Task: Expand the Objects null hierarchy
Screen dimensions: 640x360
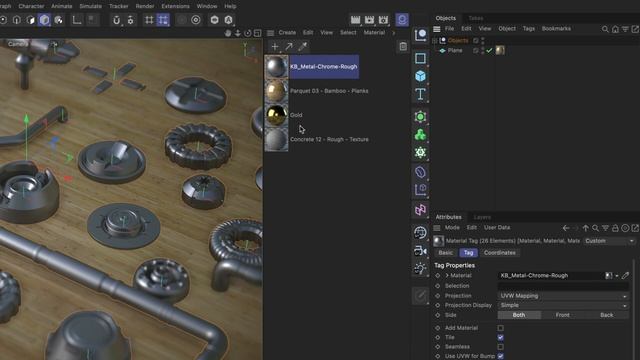Action: click(x=435, y=40)
